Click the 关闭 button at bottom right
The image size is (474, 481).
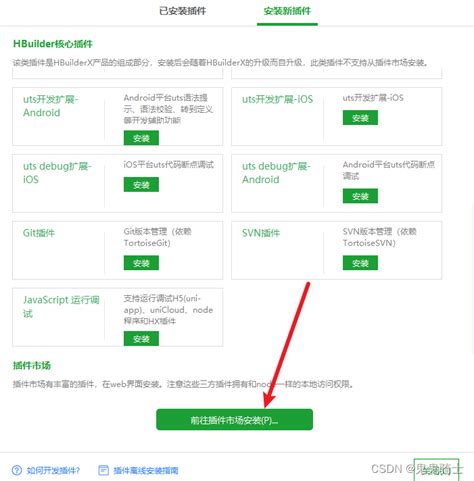click(436, 470)
